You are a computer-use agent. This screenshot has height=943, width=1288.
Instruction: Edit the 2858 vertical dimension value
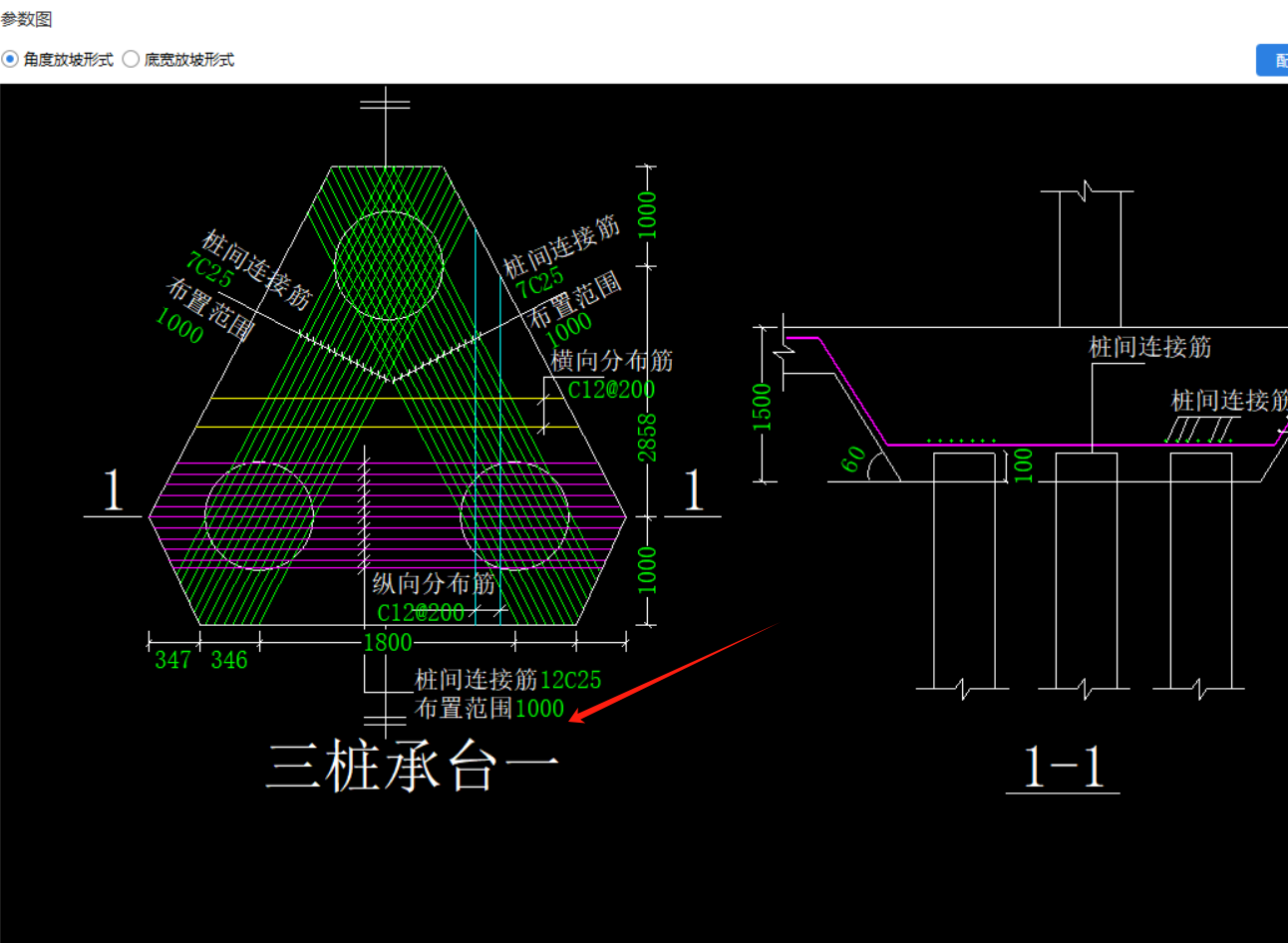[x=647, y=438]
